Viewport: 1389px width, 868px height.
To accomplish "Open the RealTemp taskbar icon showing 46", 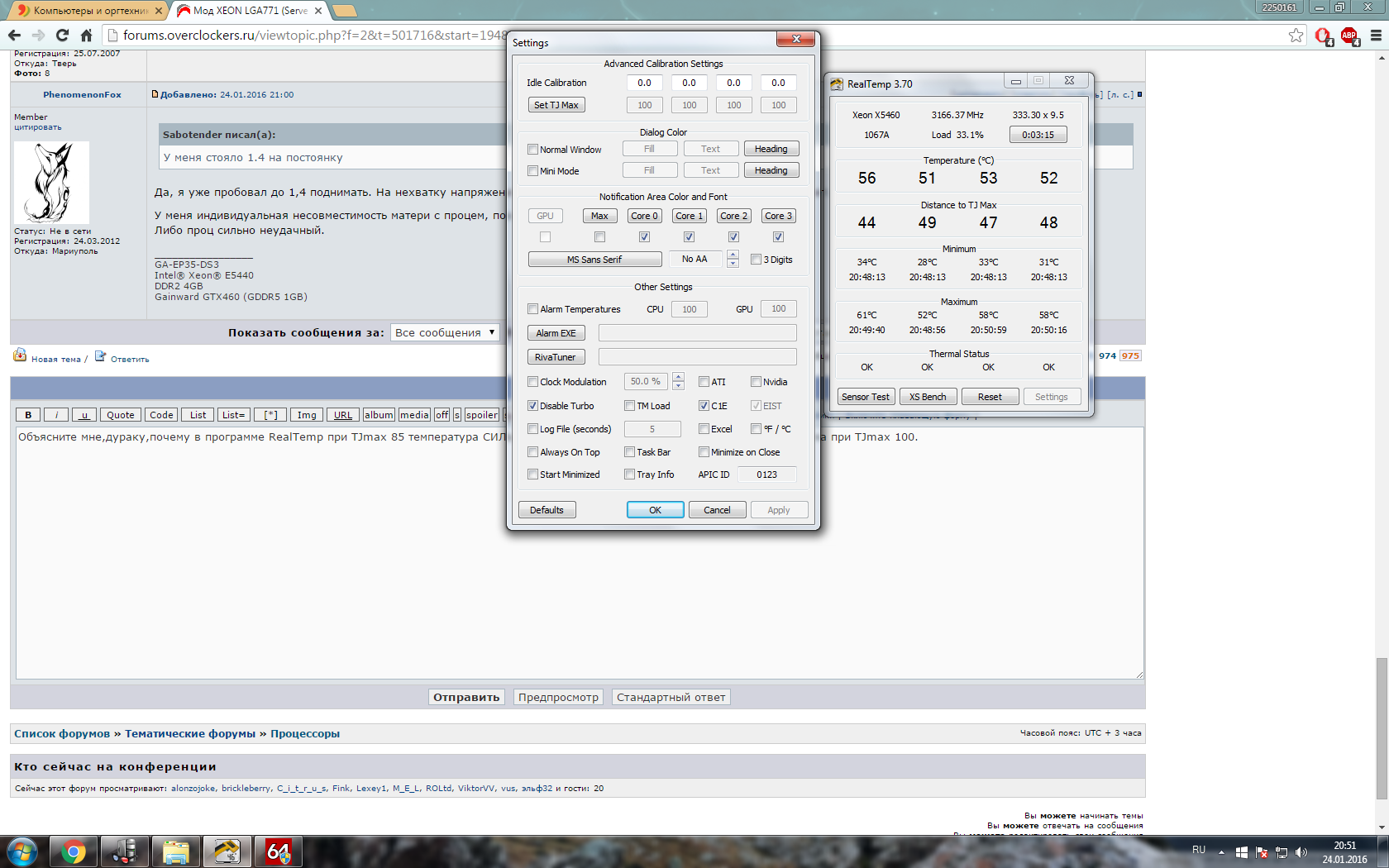I will (x=227, y=851).
